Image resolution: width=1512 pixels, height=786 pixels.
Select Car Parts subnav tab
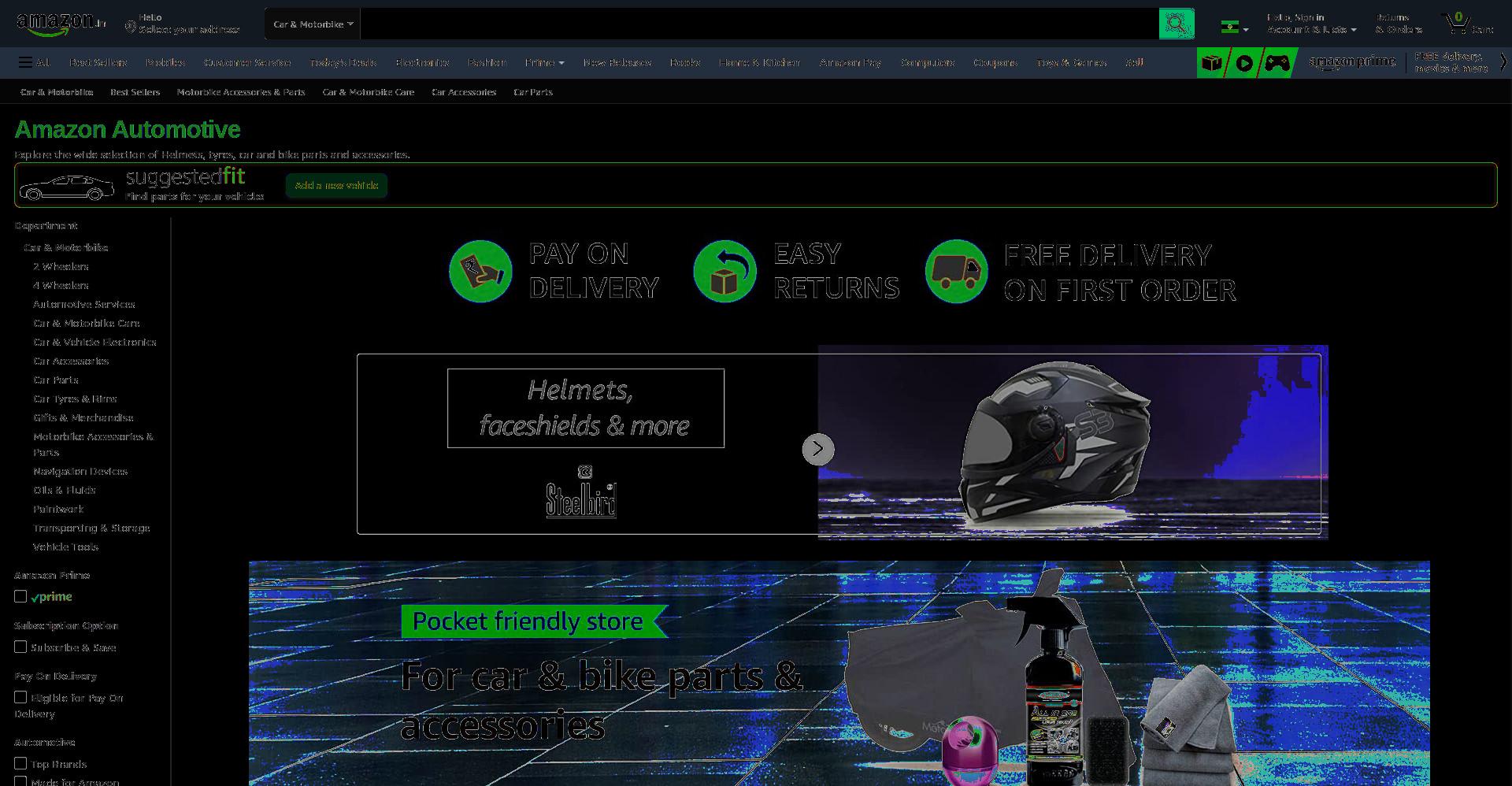point(533,92)
